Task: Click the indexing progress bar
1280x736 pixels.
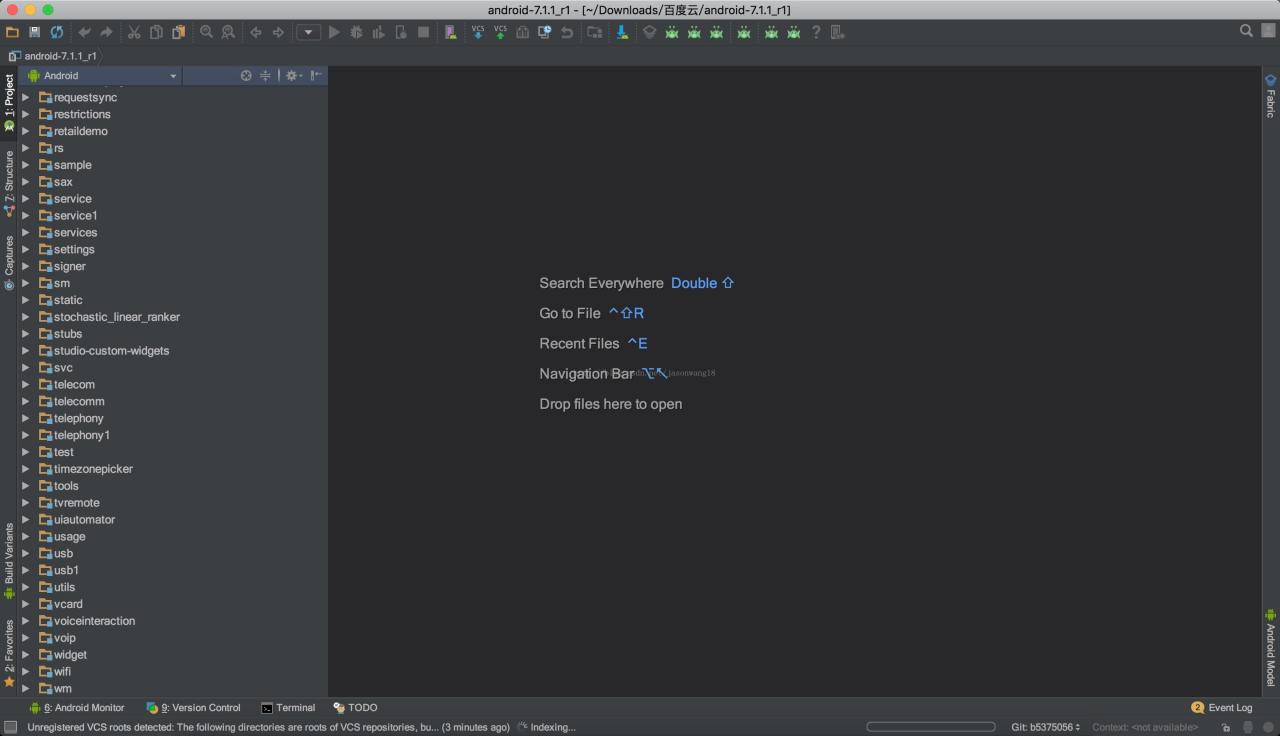Action: tap(930, 727)
